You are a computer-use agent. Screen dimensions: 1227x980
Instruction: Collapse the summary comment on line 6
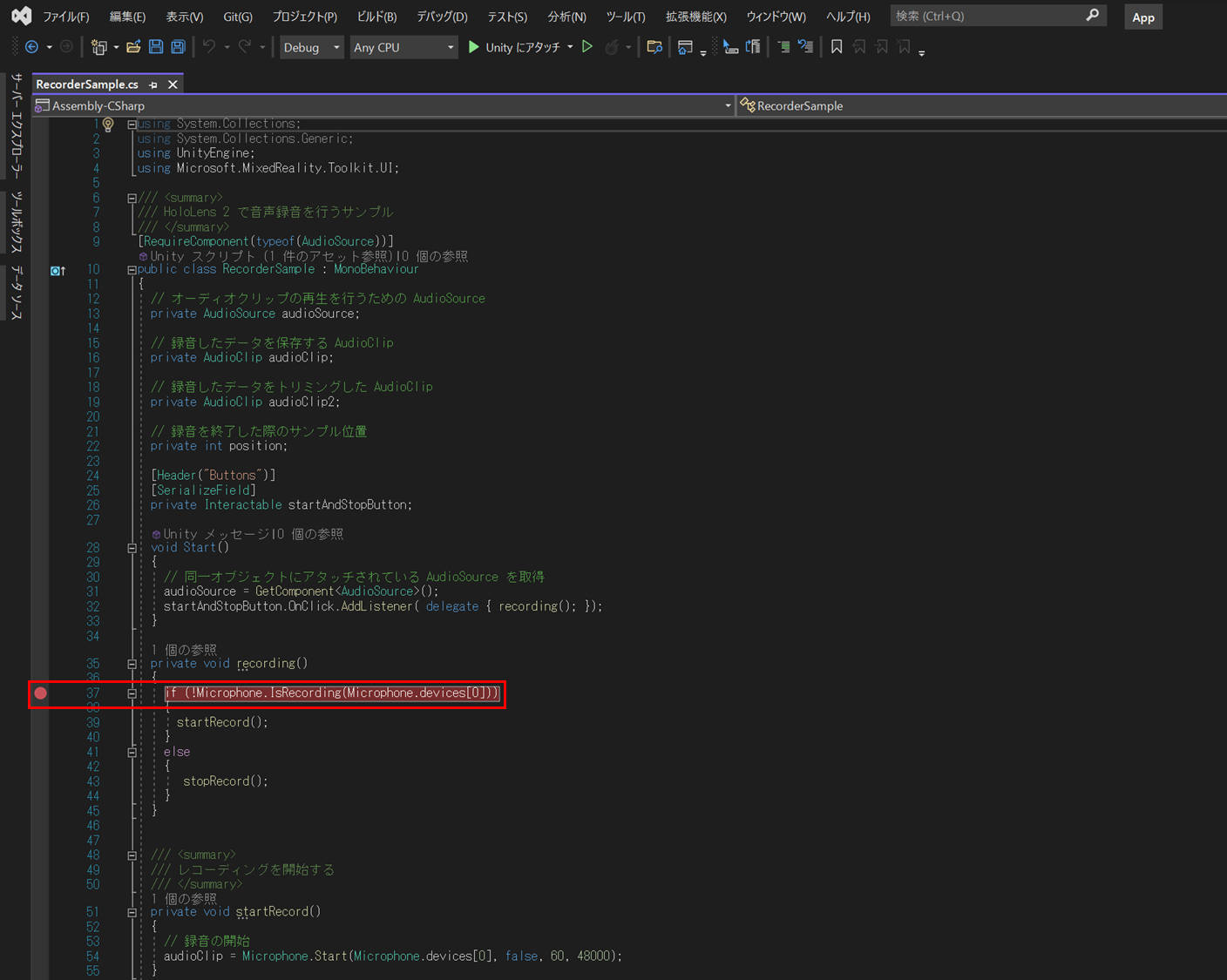point(132,199)
